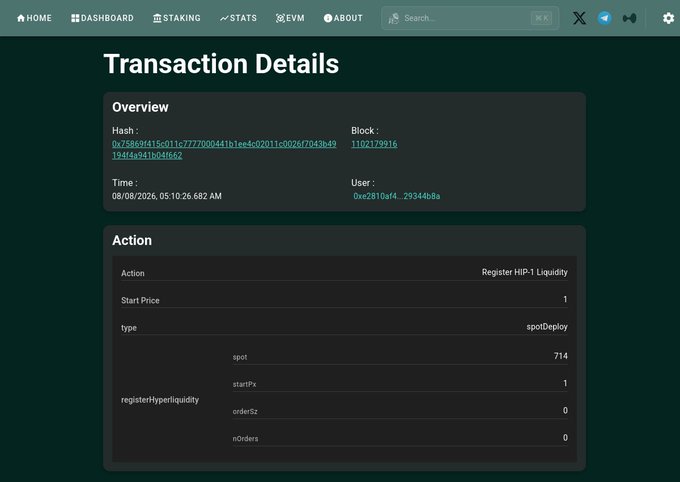Select the time value 08/08/2026, 05:10:26.682 AM
Image resolution: width=680 pixels, height=482 pixels.
(x=167, y=196)
